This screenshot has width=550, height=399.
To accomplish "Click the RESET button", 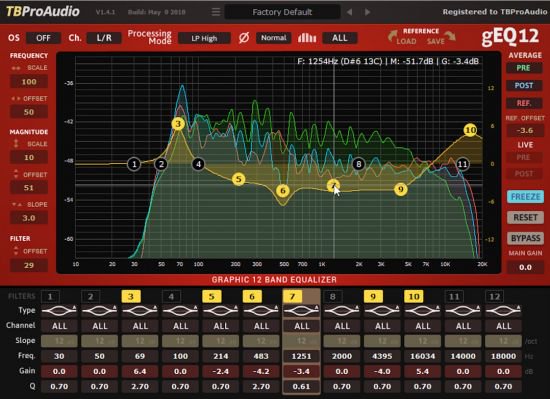I will (525, 217).
